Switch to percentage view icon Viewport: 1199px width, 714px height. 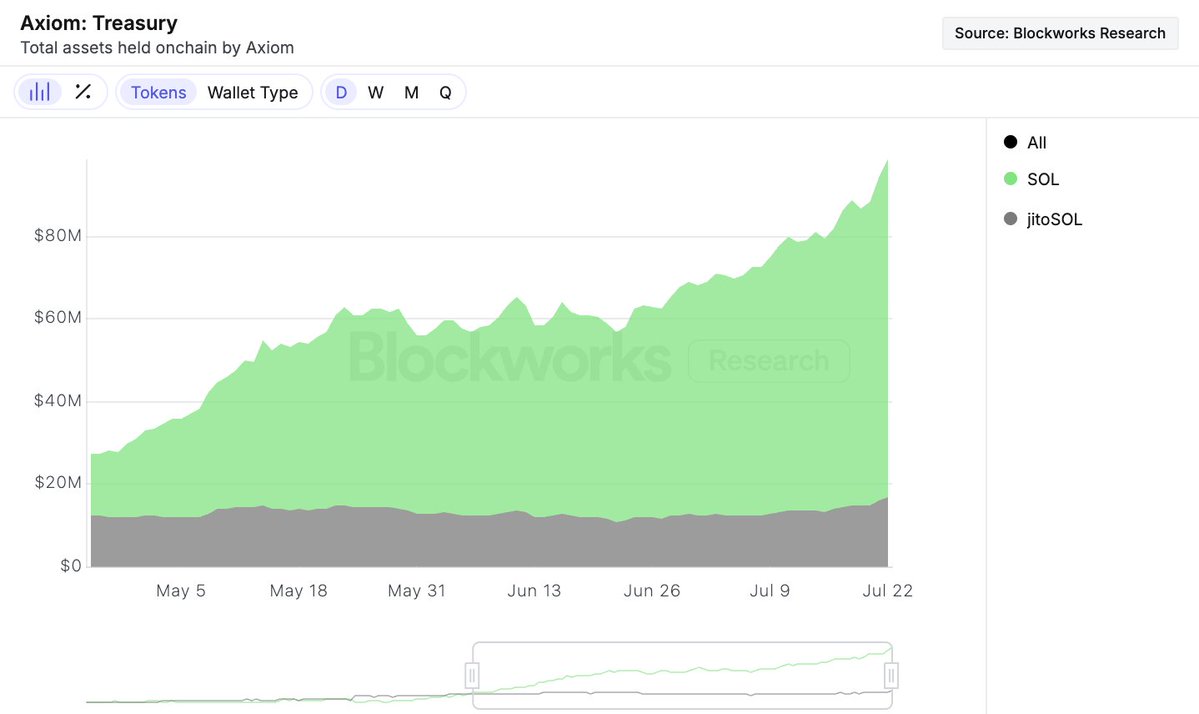coord(83,92)
